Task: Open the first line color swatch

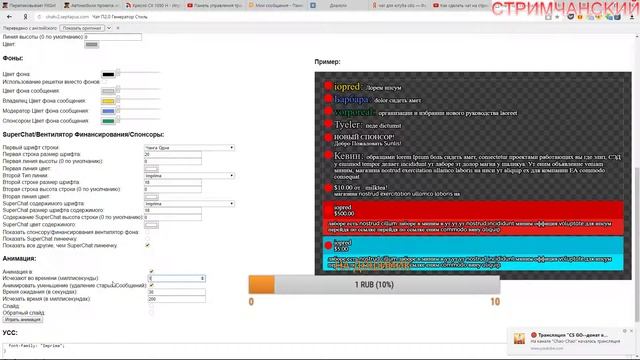Action: [151, 169]
